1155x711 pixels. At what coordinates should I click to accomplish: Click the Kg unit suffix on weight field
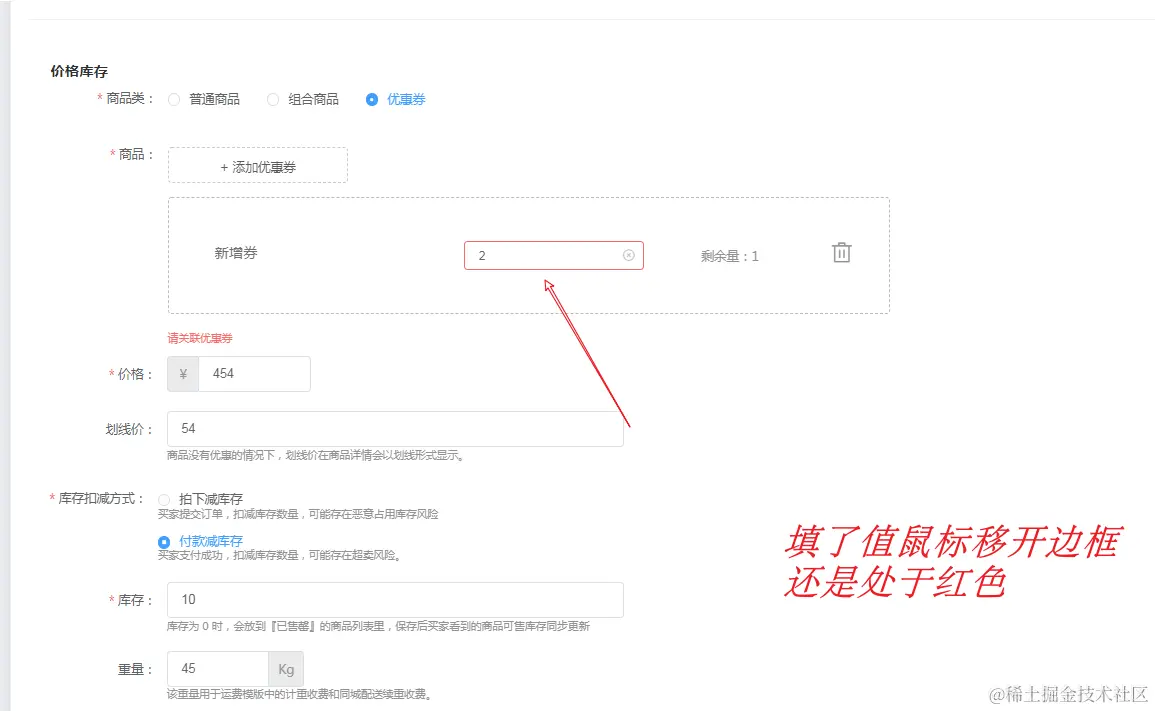(286, 669)
